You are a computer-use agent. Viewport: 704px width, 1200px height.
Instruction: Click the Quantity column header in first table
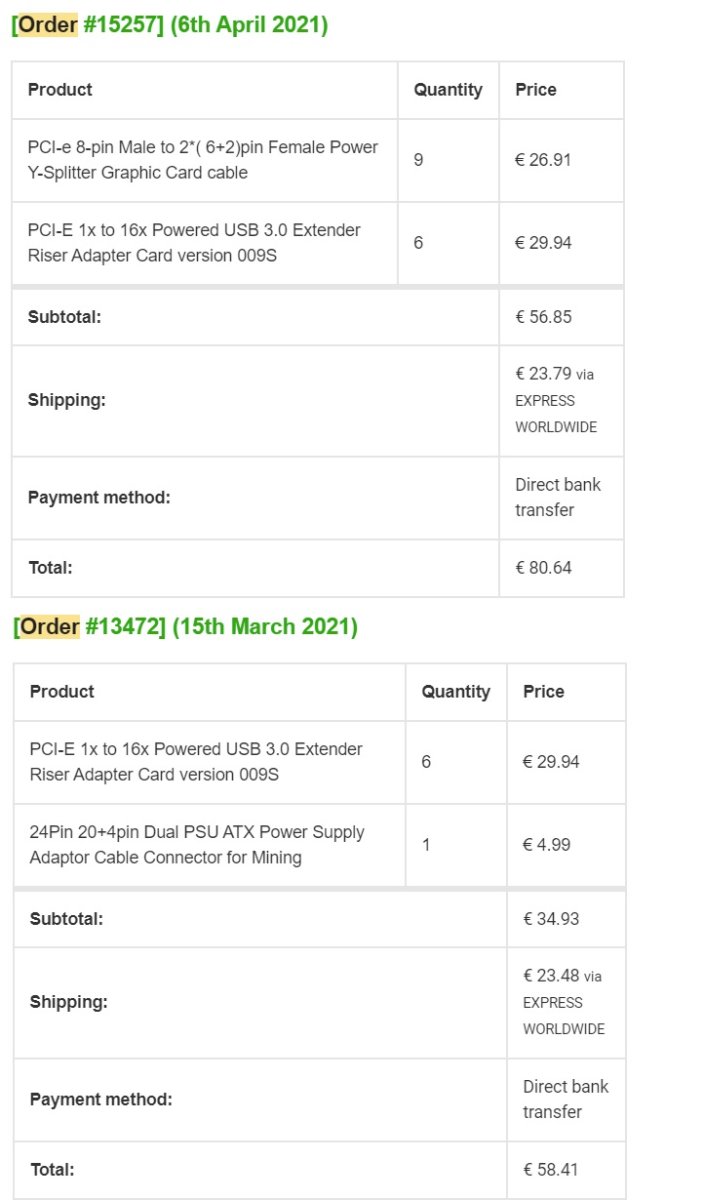[448, 90]
